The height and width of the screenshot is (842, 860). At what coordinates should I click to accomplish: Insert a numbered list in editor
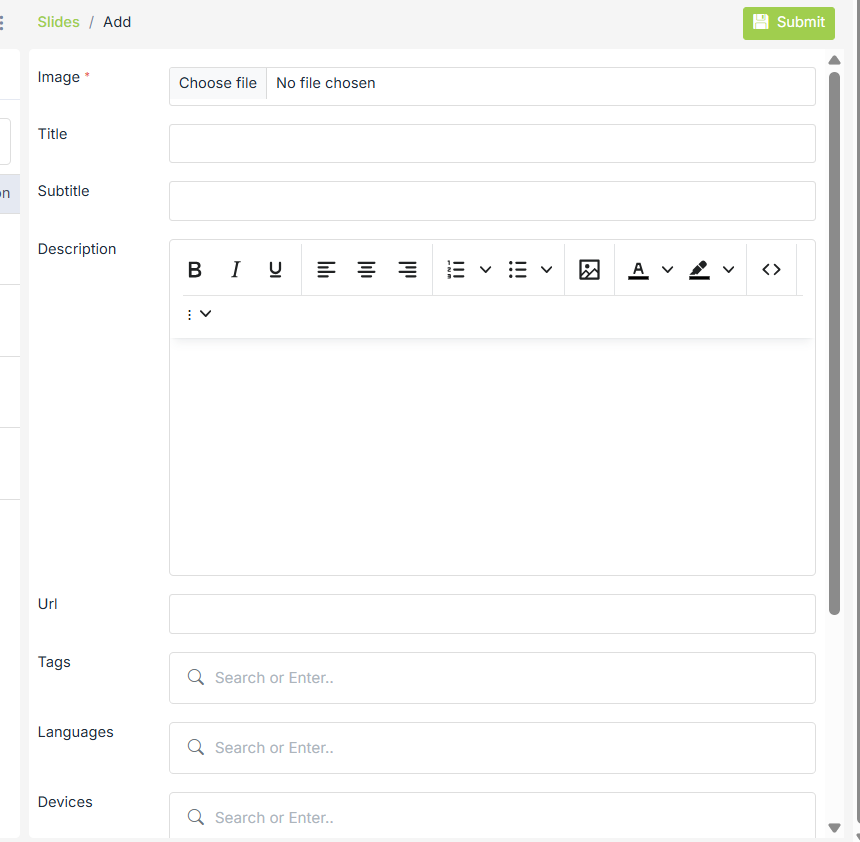(456, 269)
